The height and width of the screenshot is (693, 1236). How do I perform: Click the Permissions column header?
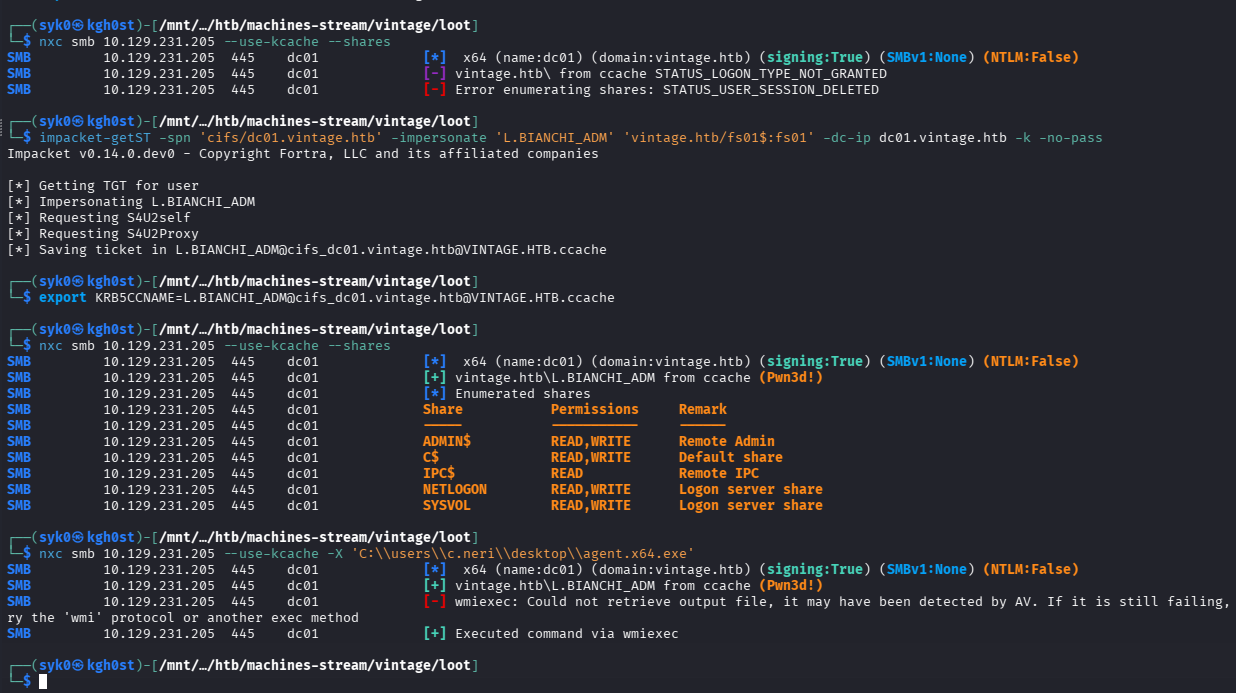click(595, 409)
